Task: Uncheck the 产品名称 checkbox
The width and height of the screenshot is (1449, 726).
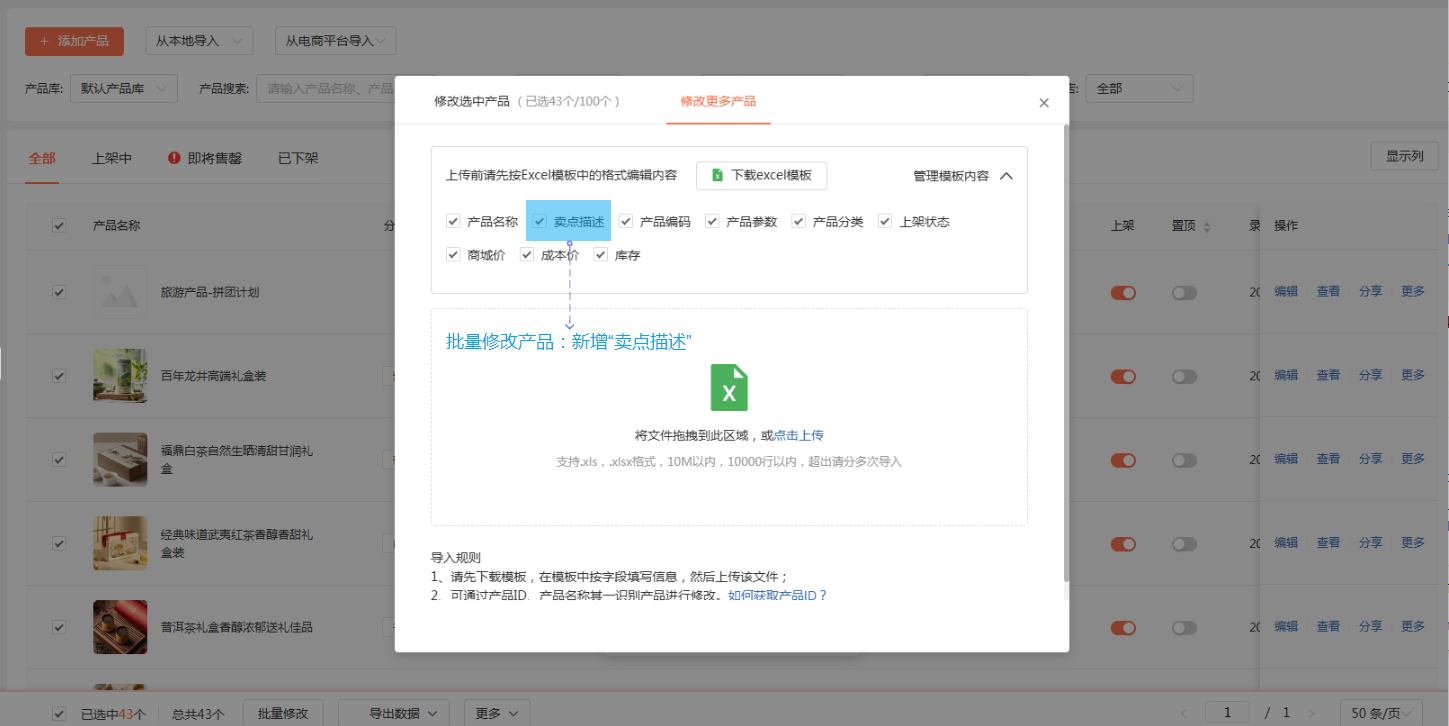Action: click(x=453, y=221)
